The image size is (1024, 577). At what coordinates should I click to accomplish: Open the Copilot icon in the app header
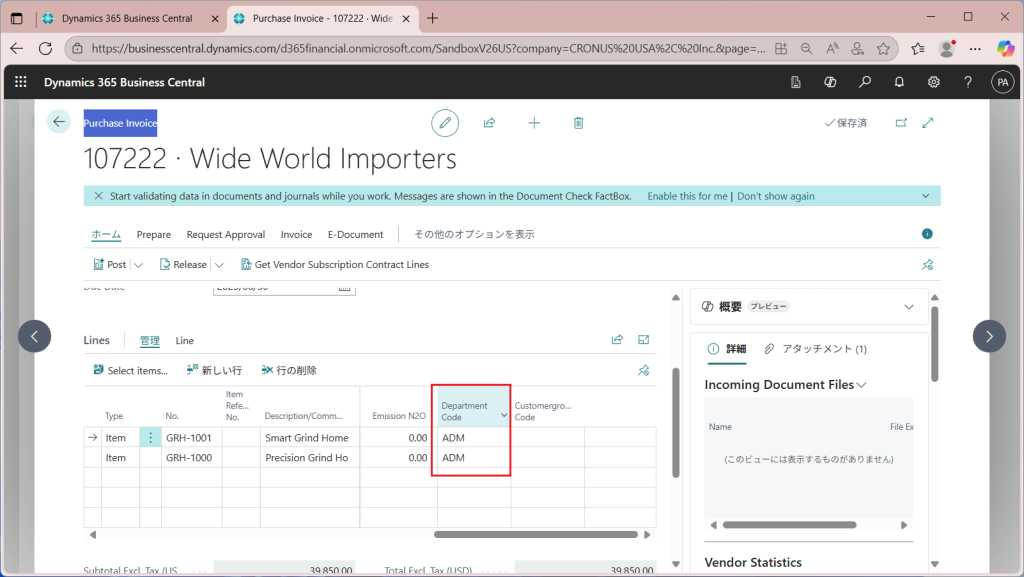(x=830, y=82)
